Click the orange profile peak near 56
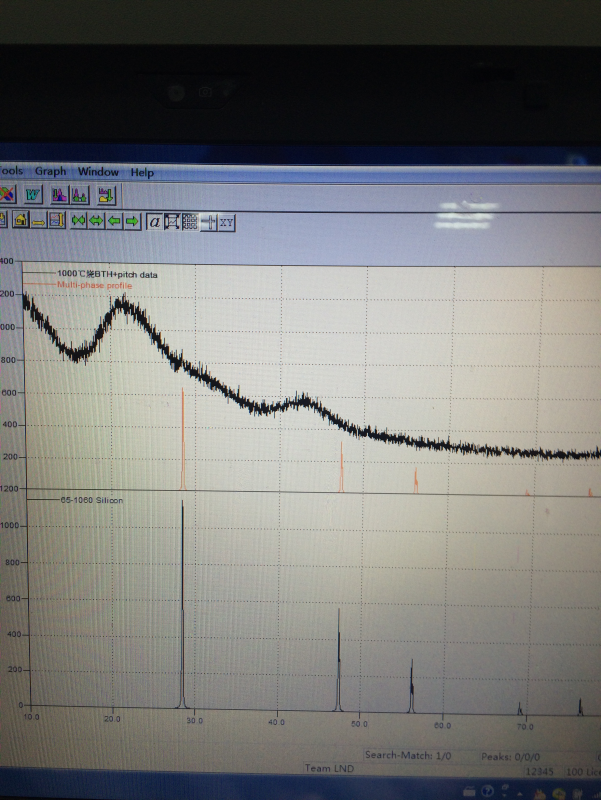Viewport: 601px width, 800px height. click(416, 481)
